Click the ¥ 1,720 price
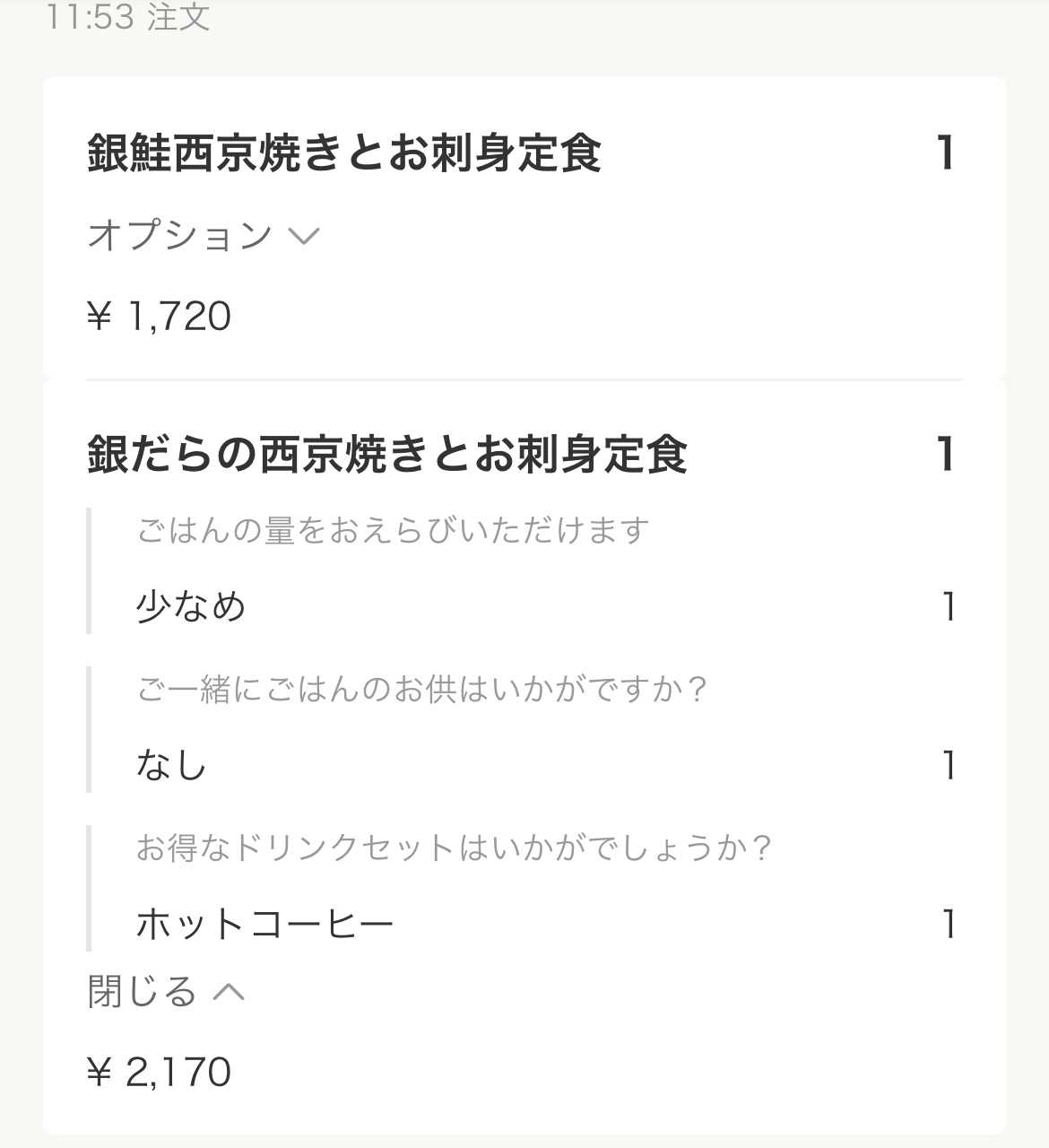1049x1148 pixels. point(160,317)
